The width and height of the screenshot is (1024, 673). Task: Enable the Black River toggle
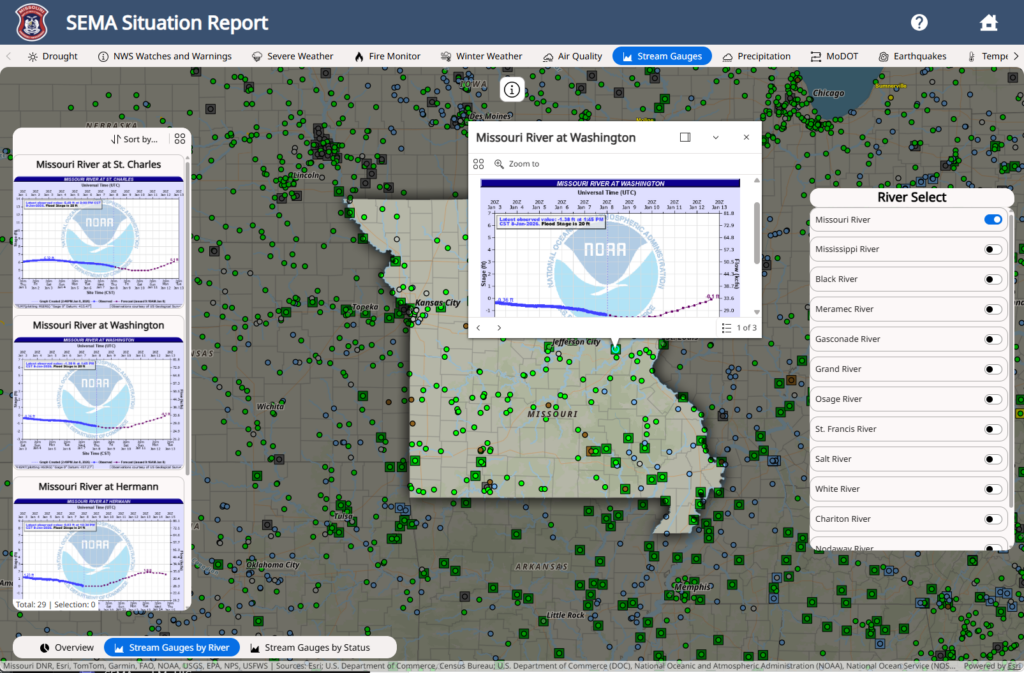pos(993,279)
